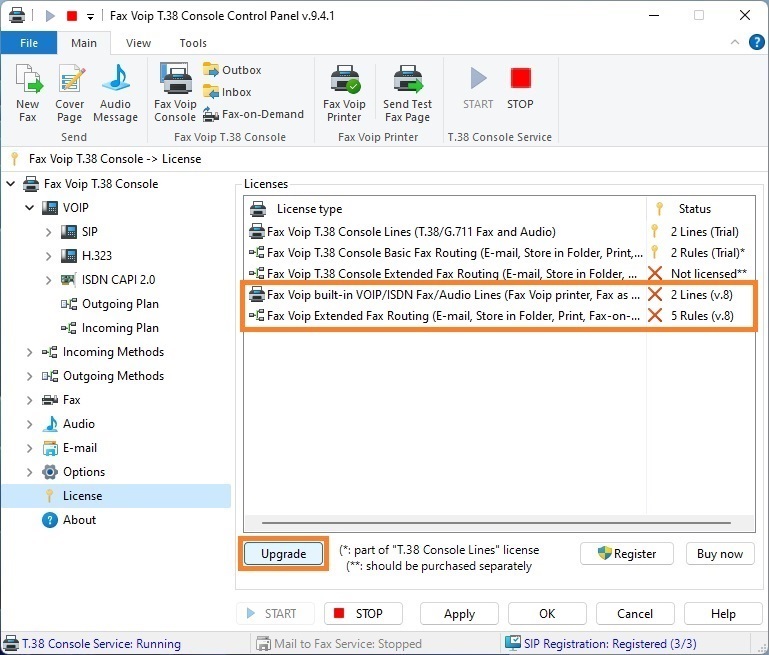Open the Inbox folder
Image resolution: width=769 pixels, height=655 pixels.
click(227, 92)
